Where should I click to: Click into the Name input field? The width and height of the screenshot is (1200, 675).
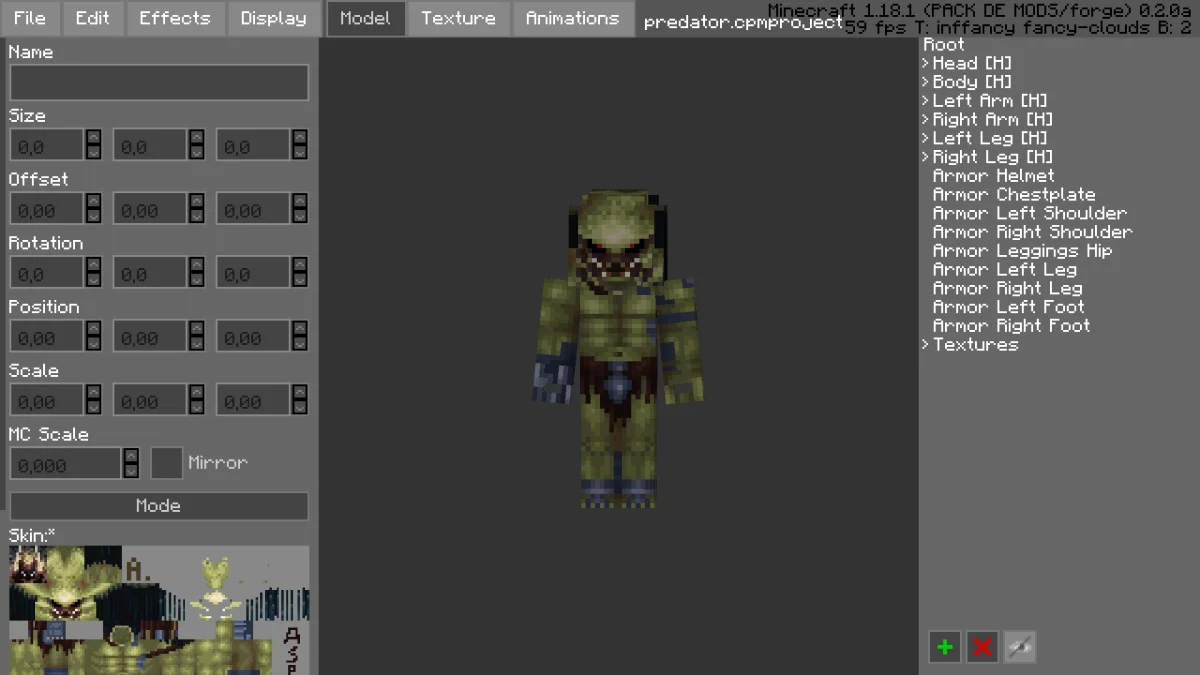[x=159, y=83]
